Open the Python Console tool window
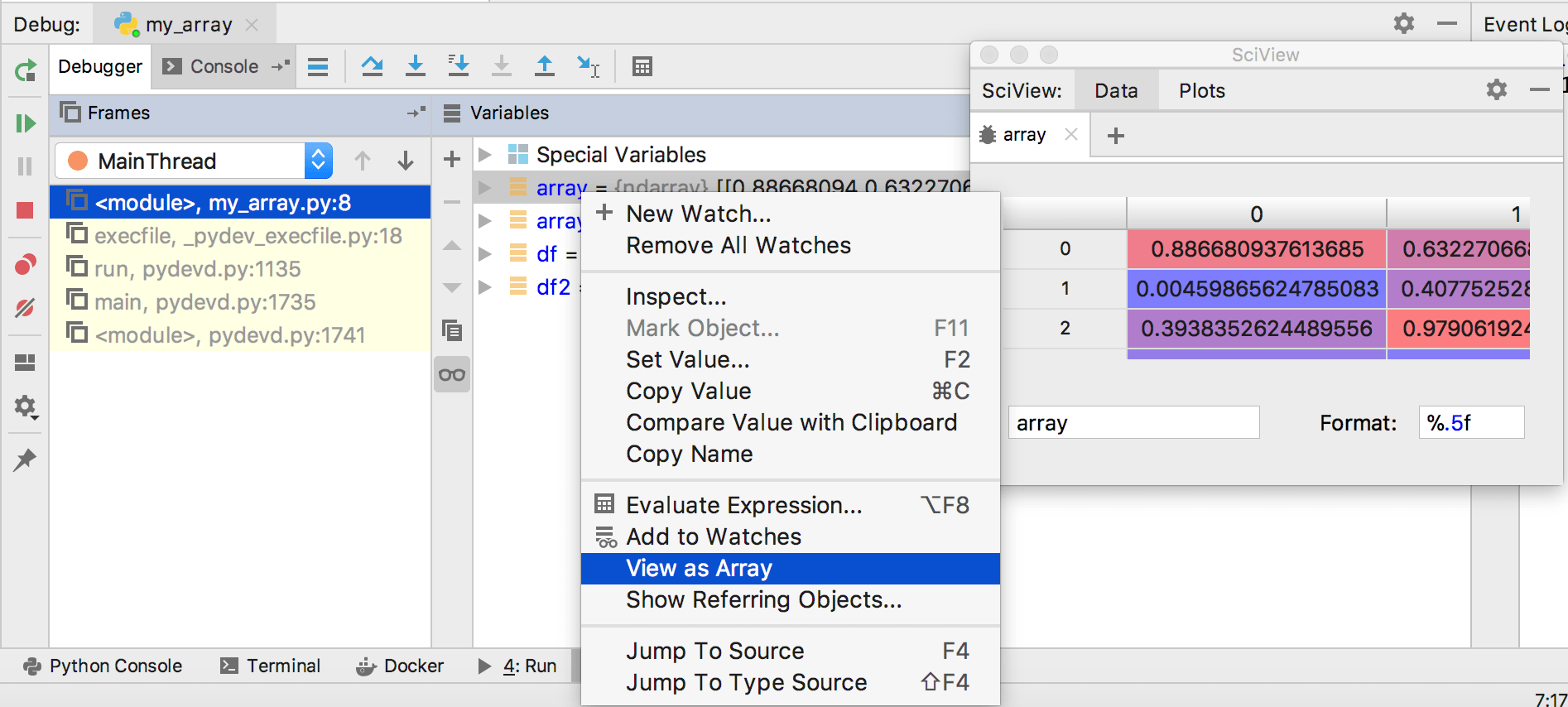This screenshot has height=707, width=1568. click(x=103, y=666)
